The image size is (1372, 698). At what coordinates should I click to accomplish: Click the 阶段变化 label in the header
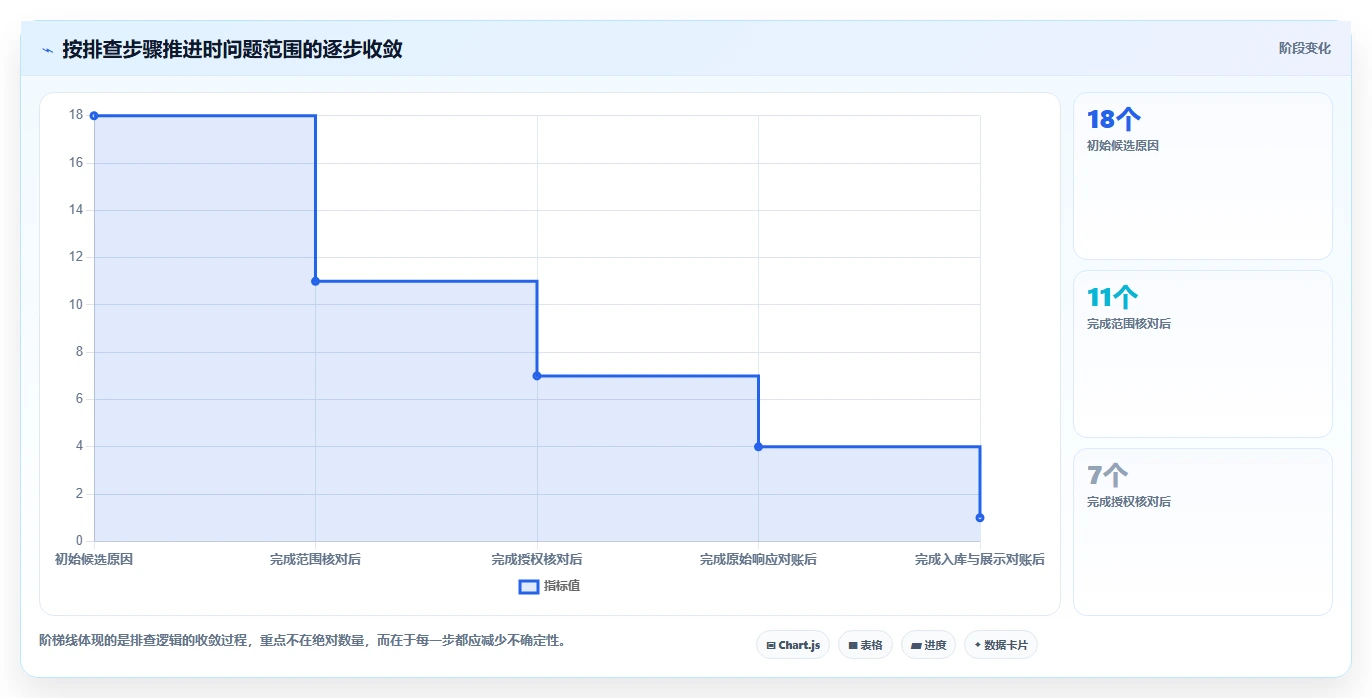pyautogui.click(x=1305, y=48)
